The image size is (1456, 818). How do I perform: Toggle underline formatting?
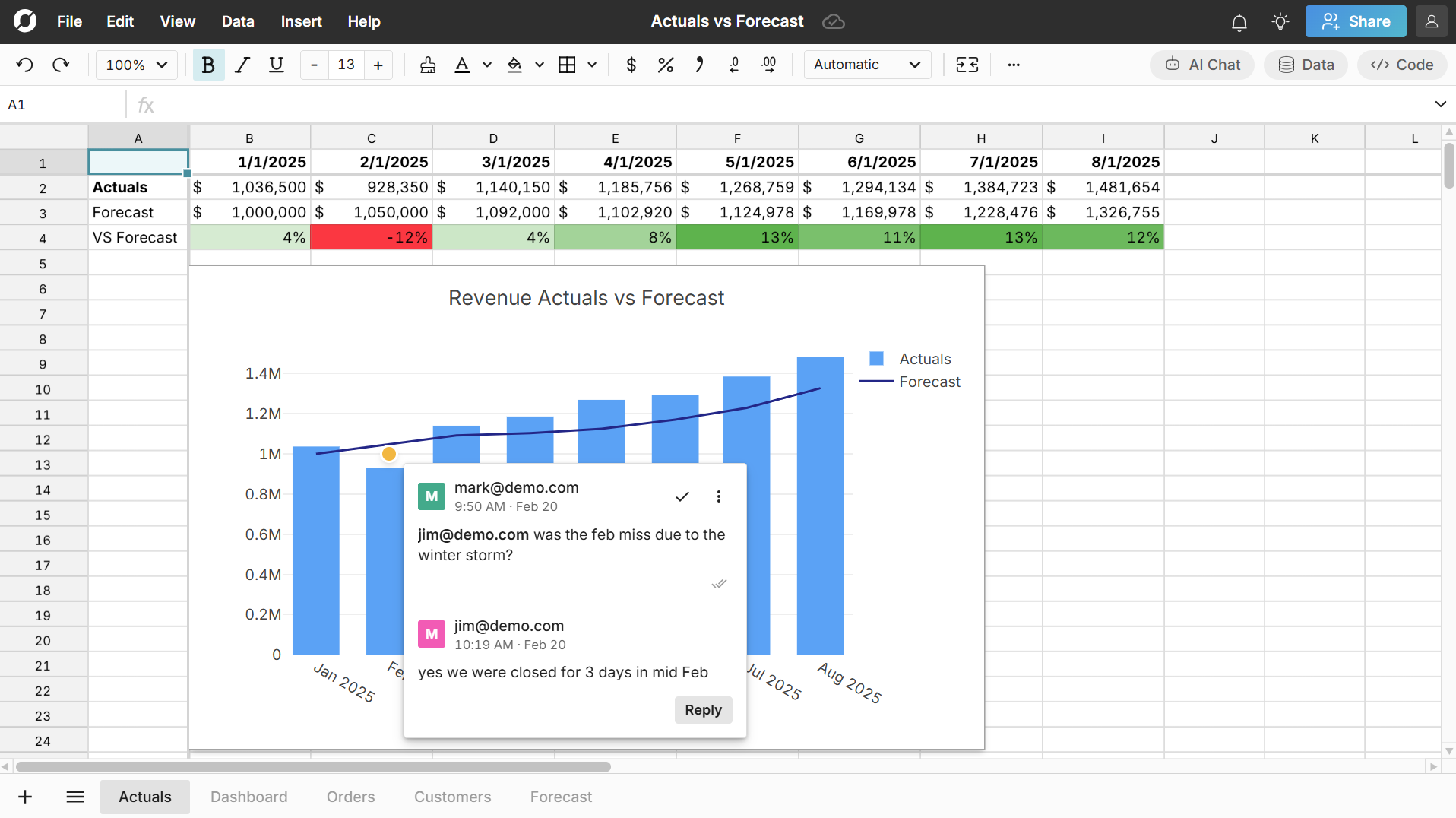pos(277,65)
